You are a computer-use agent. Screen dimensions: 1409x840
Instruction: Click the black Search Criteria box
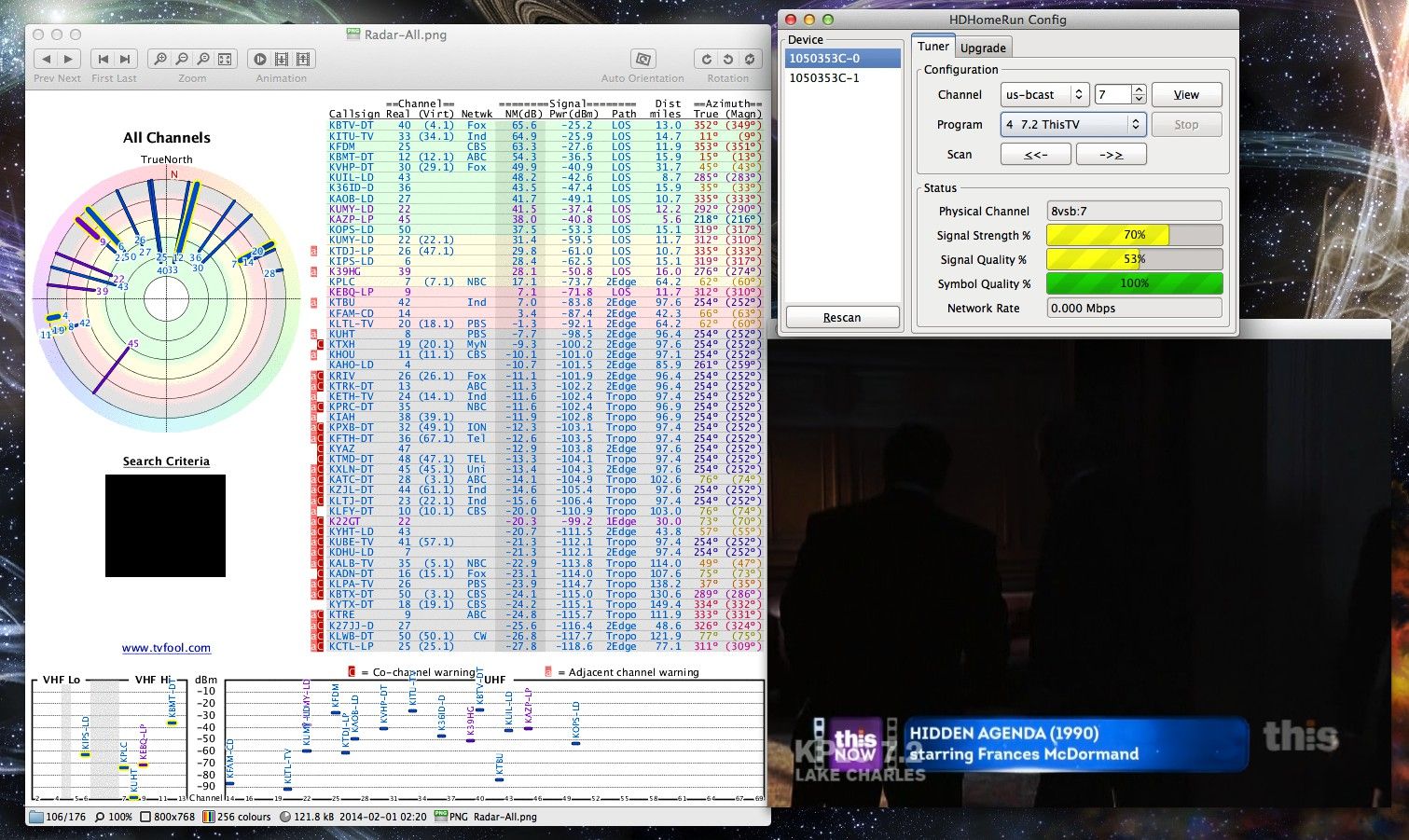click(165, 526)
